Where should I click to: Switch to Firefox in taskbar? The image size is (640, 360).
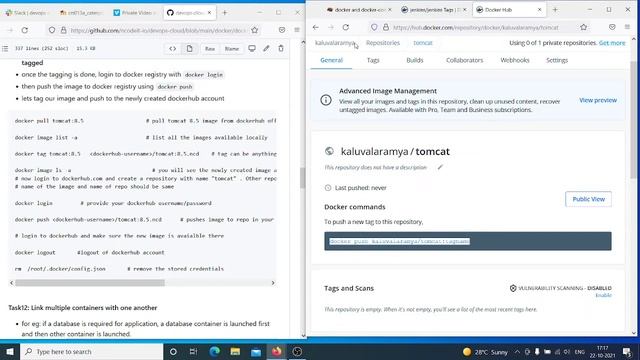click(x=277, y=351)
